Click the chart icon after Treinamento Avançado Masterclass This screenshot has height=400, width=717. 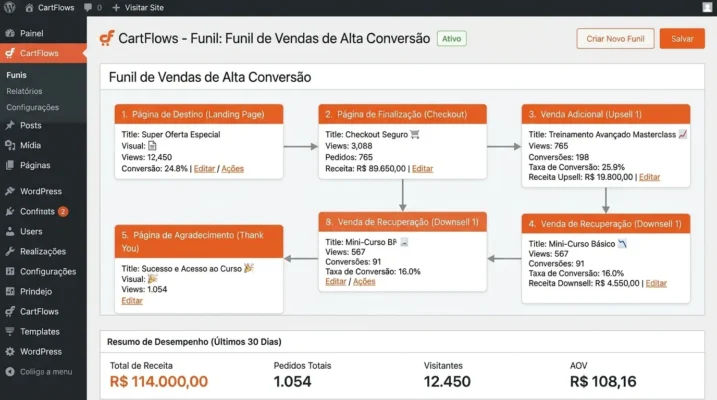tap(683, 134)
